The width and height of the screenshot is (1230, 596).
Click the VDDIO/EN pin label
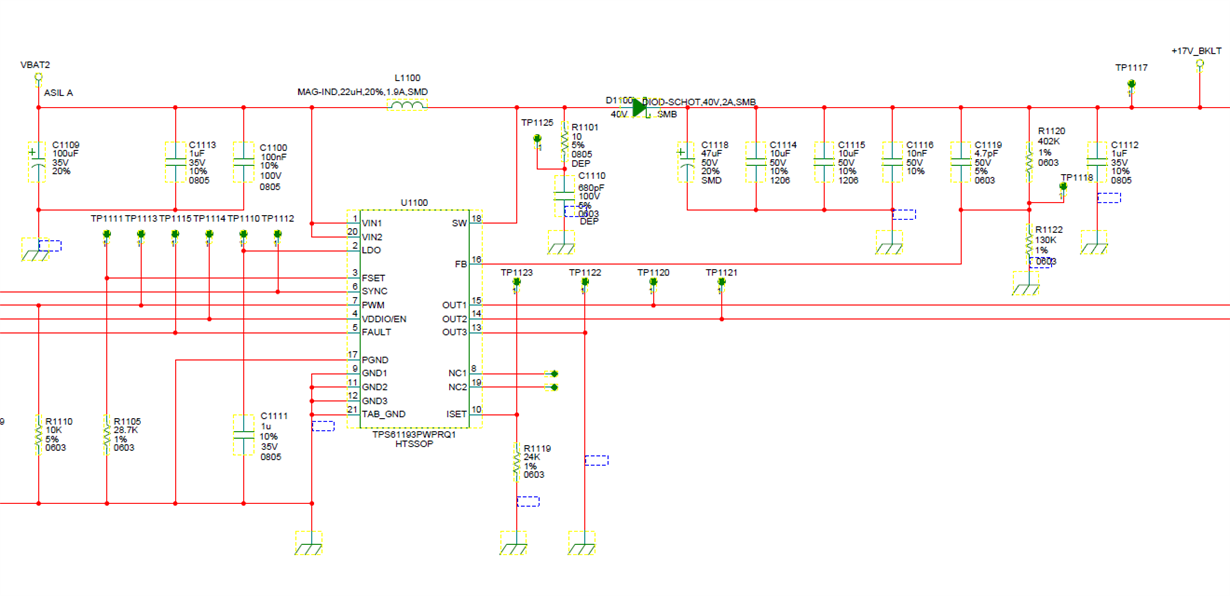click(x=384, y=319)
